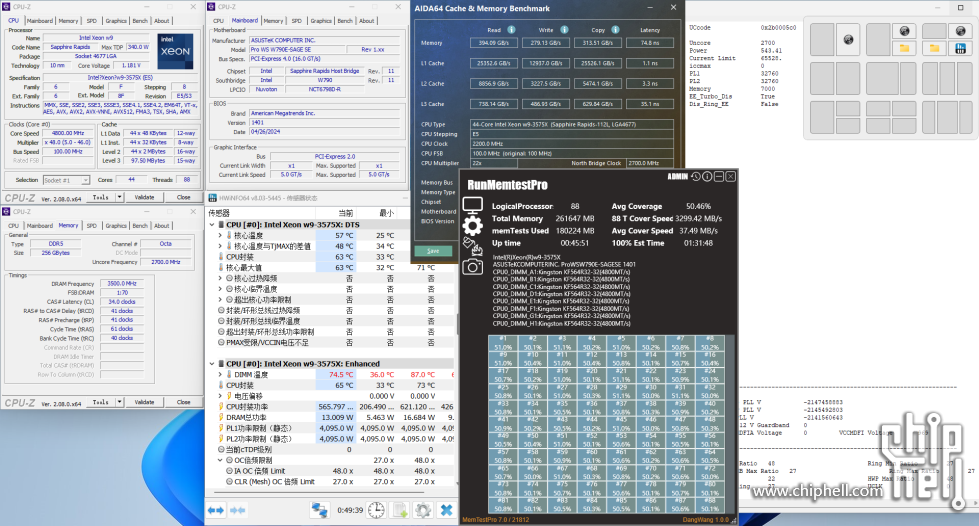Click Close button in CPU-Z CPU window
This screenshot has width=979, height=526.
tap(183, 197)
